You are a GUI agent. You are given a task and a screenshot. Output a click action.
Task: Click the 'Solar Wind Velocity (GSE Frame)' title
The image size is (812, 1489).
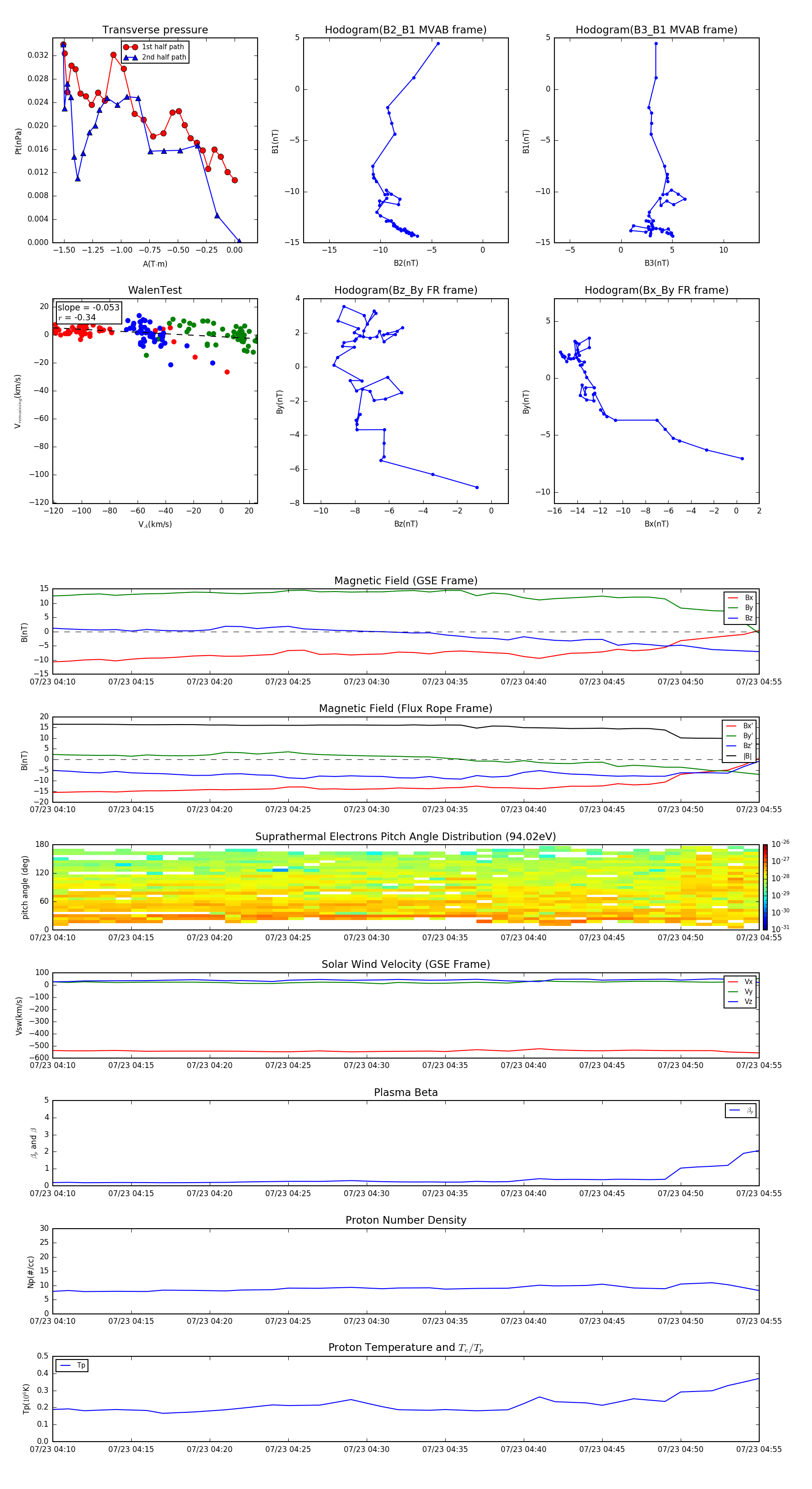pos(406,965)
